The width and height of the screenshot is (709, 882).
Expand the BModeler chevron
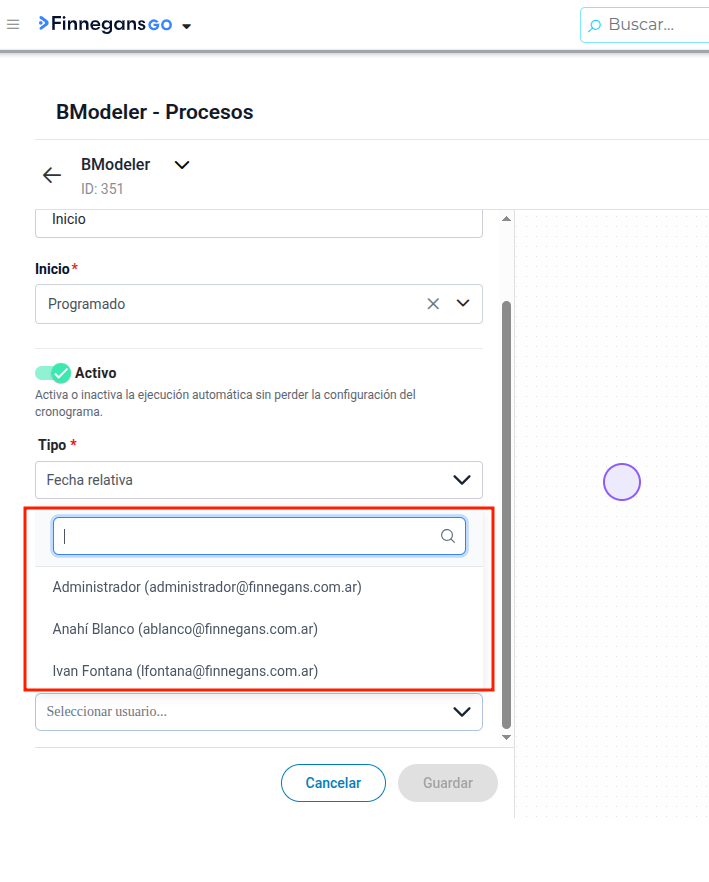tap(182, 165)
